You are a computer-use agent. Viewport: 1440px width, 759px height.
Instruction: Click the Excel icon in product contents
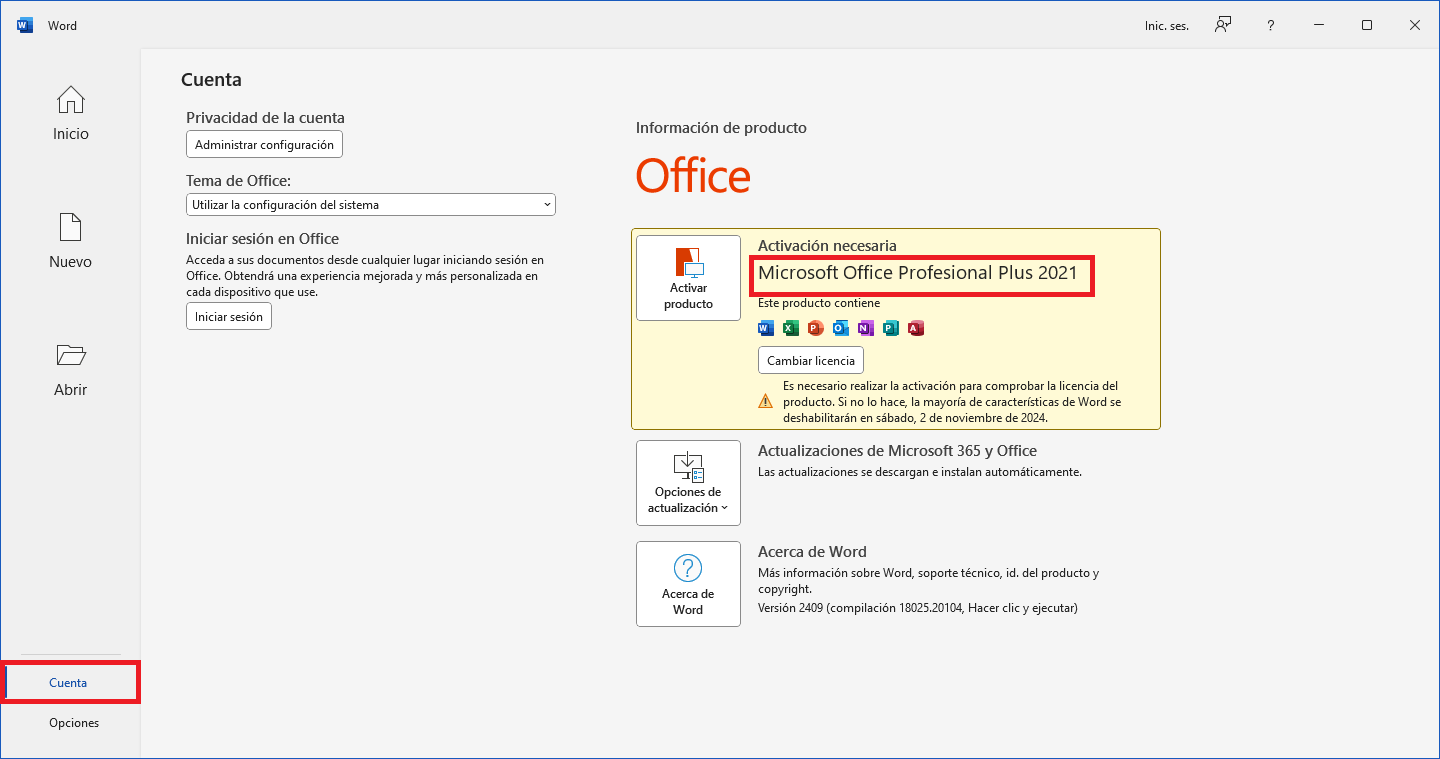[791, 328]
